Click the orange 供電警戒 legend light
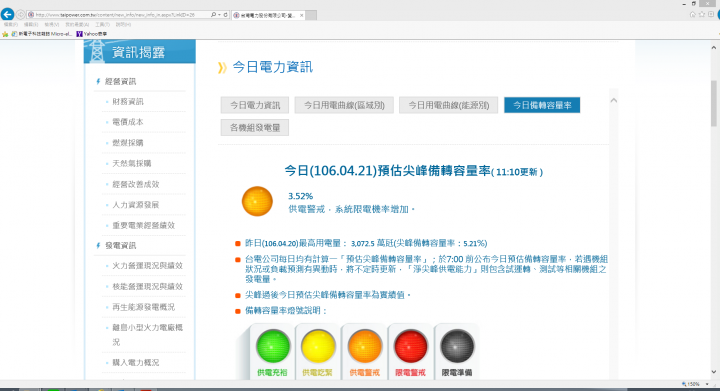 (x=365, y=346)
